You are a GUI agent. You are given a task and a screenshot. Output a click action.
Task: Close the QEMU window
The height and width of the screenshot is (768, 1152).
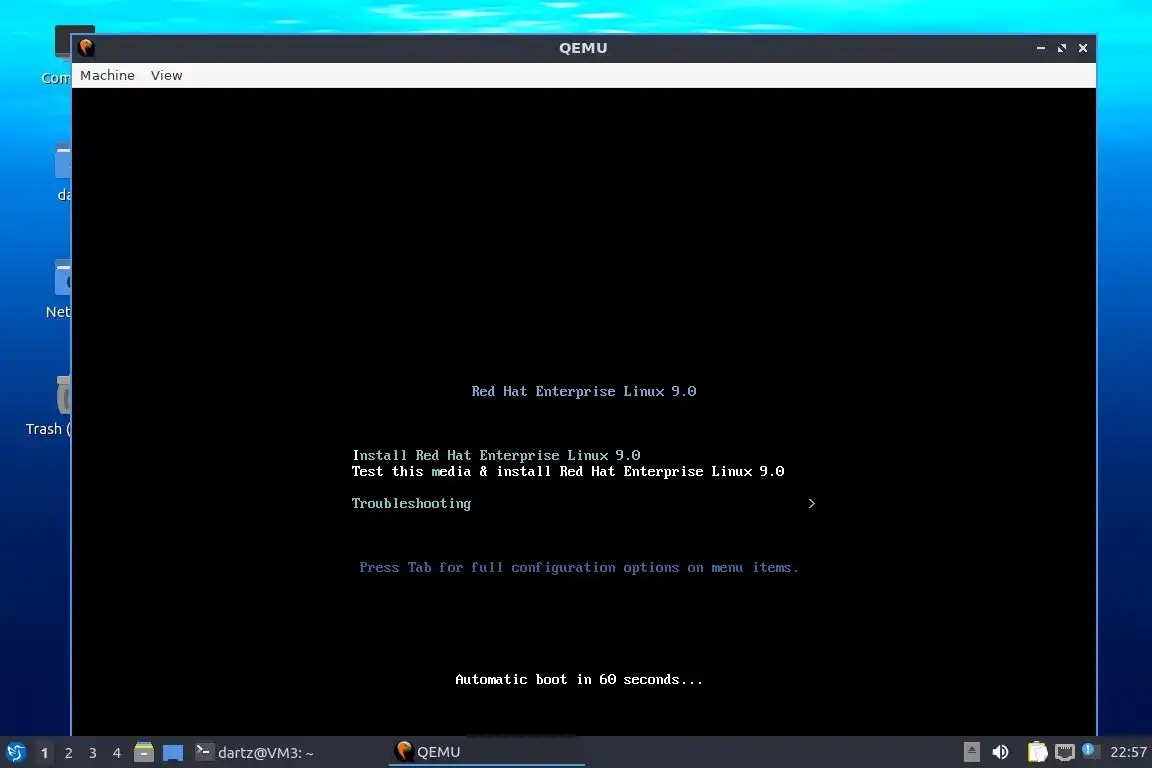pyautogui.click(x=1083, y=48)
